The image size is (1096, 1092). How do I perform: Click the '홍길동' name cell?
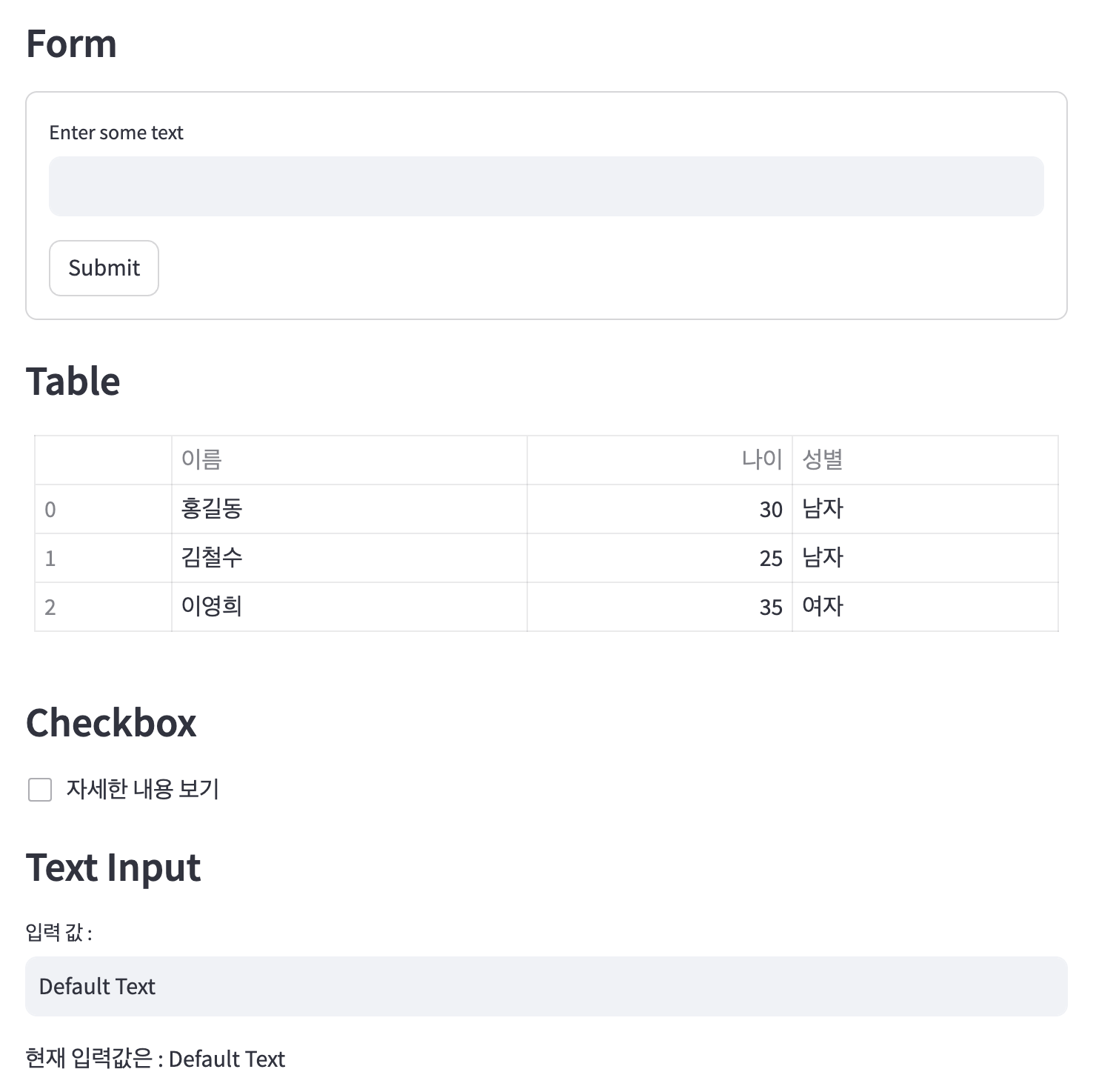click(x=350, y=509)
